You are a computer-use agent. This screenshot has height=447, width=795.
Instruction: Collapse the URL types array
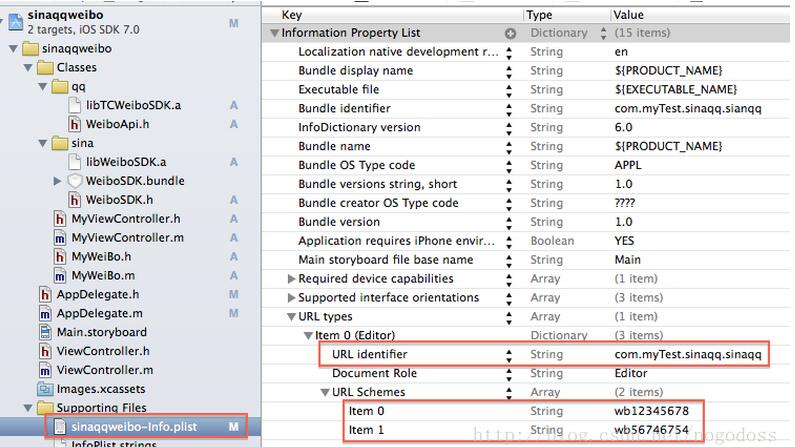pyautogui.click(x=291, y=317)
